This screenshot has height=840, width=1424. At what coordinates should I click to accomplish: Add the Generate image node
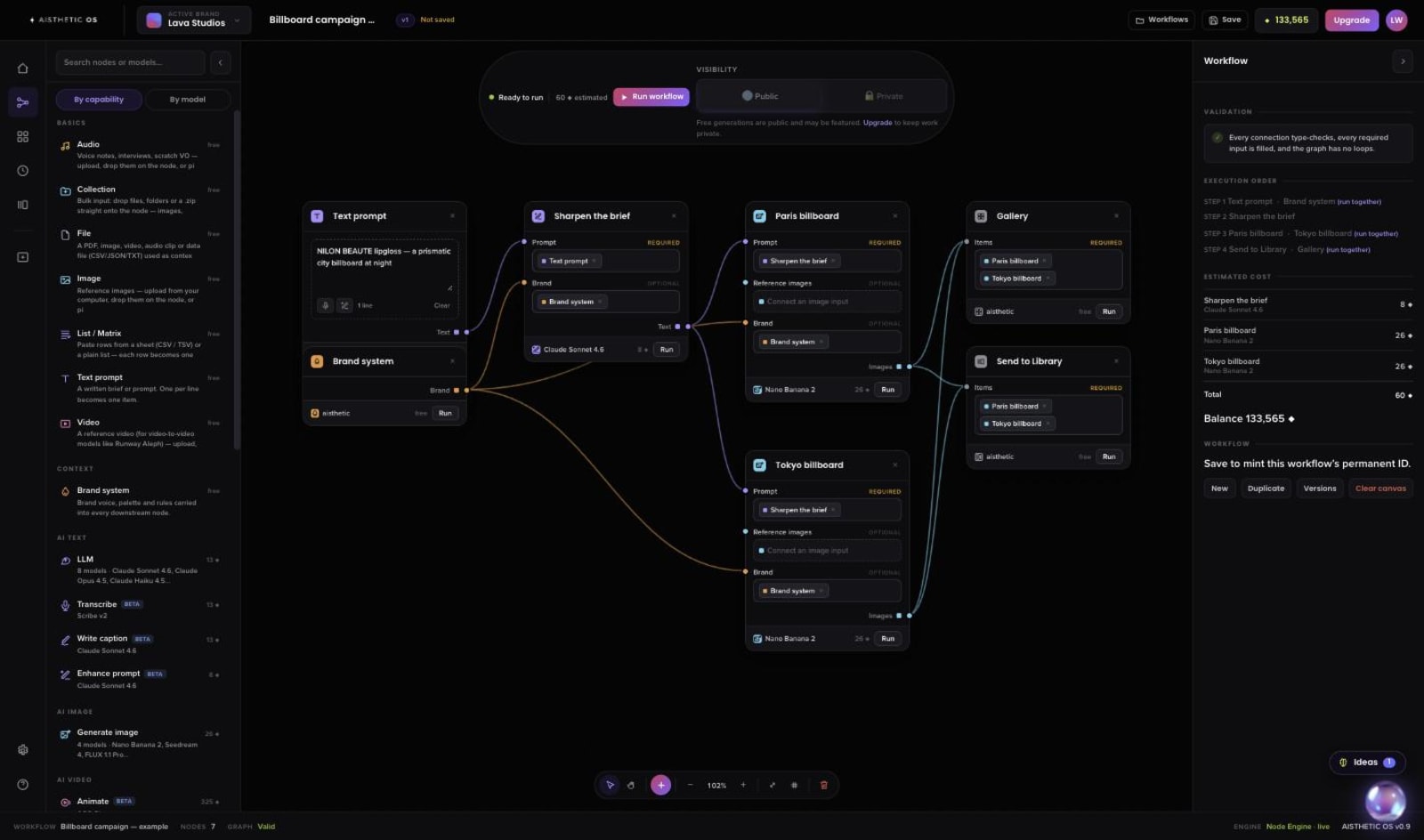click(140, 743)
